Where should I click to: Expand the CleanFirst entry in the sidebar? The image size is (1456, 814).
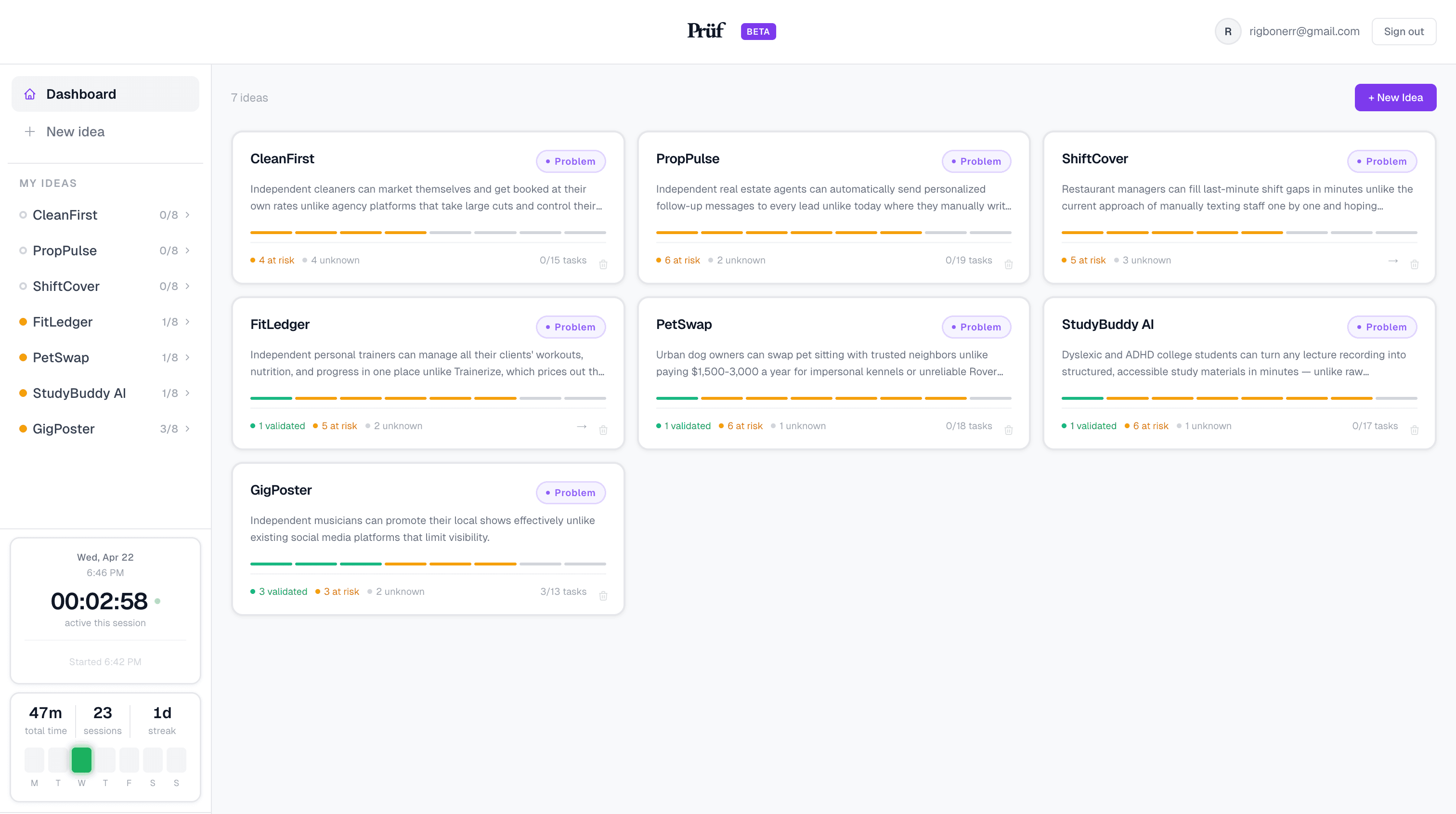click(x=188, y=215)
